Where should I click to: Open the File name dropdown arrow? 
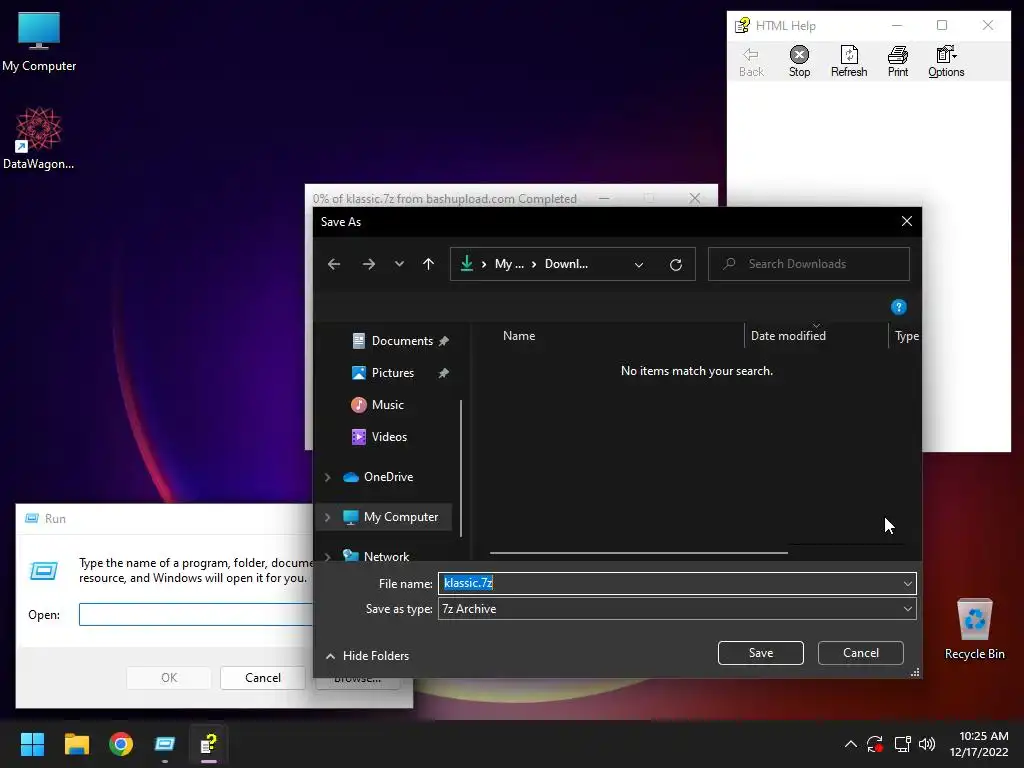tap(908, 583)
